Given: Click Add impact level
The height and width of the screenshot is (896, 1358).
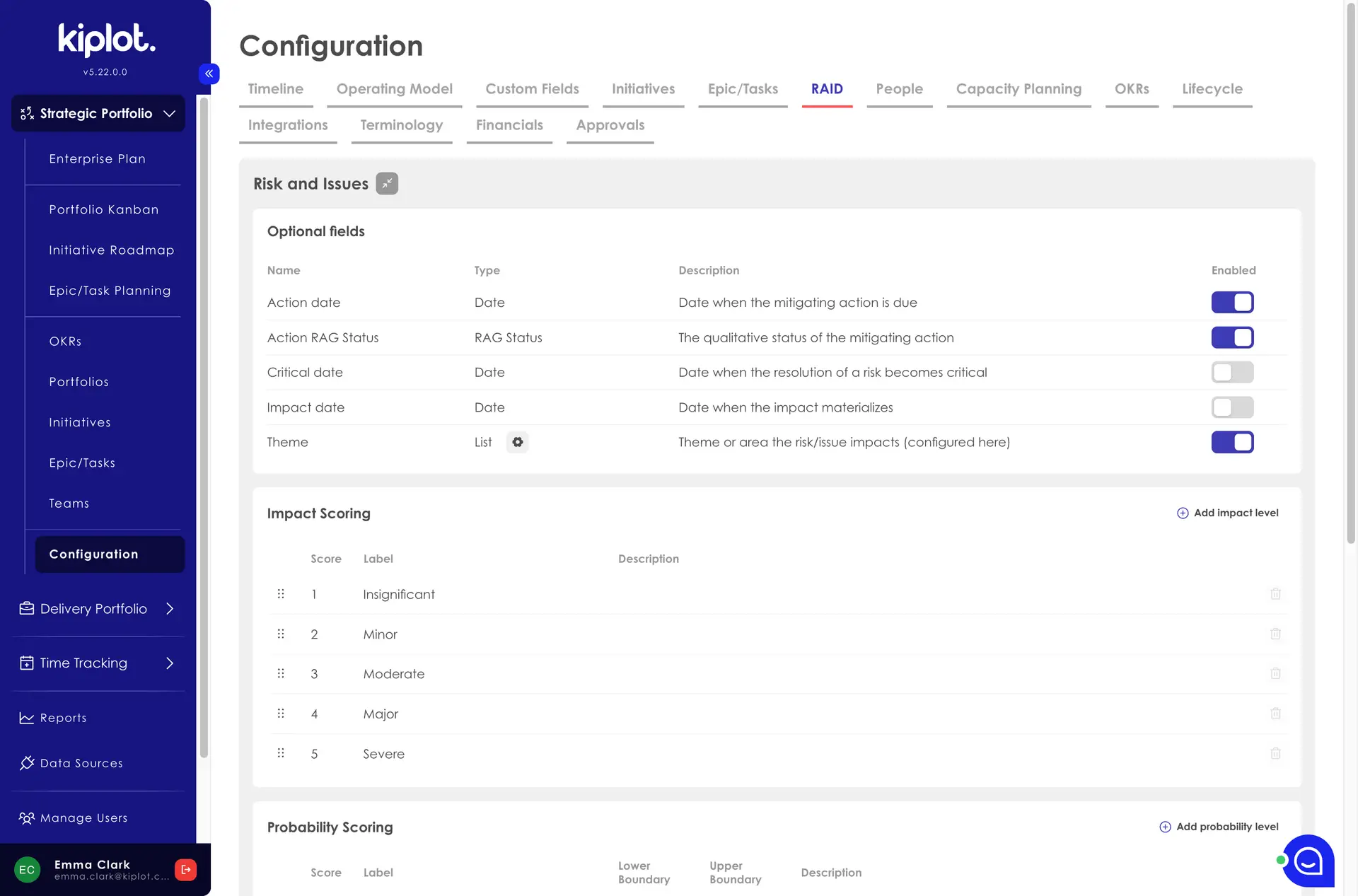Looking at the screenshot, I should click(1227, 513).
